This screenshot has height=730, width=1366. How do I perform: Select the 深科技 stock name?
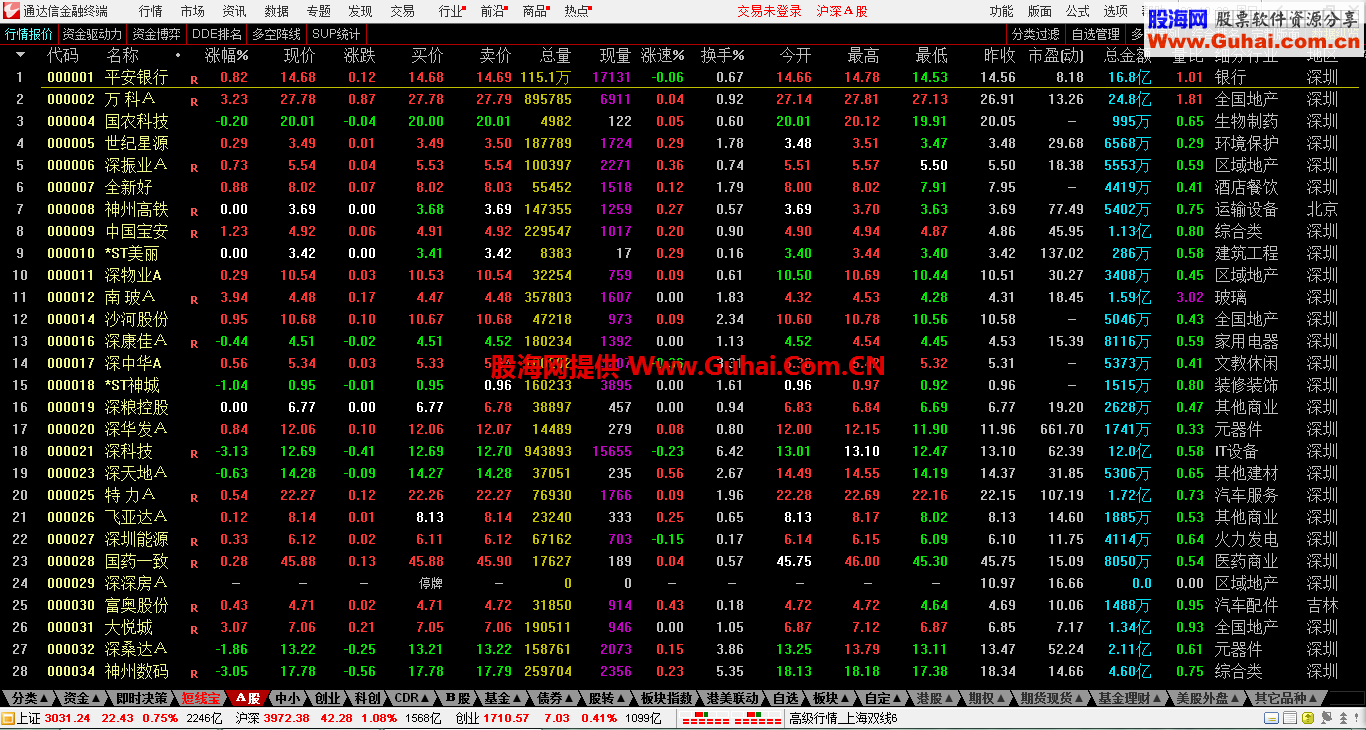pyautogui.click(x=128, y=451)
